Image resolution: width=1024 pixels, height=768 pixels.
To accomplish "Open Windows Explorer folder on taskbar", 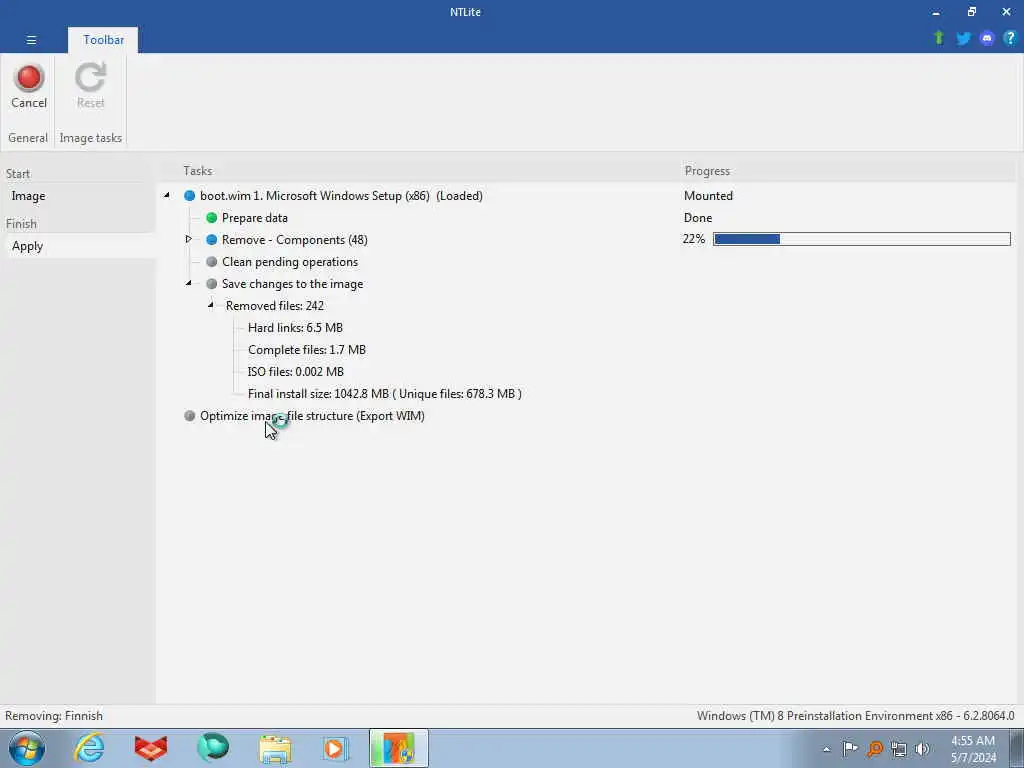I will coord(275,749).
